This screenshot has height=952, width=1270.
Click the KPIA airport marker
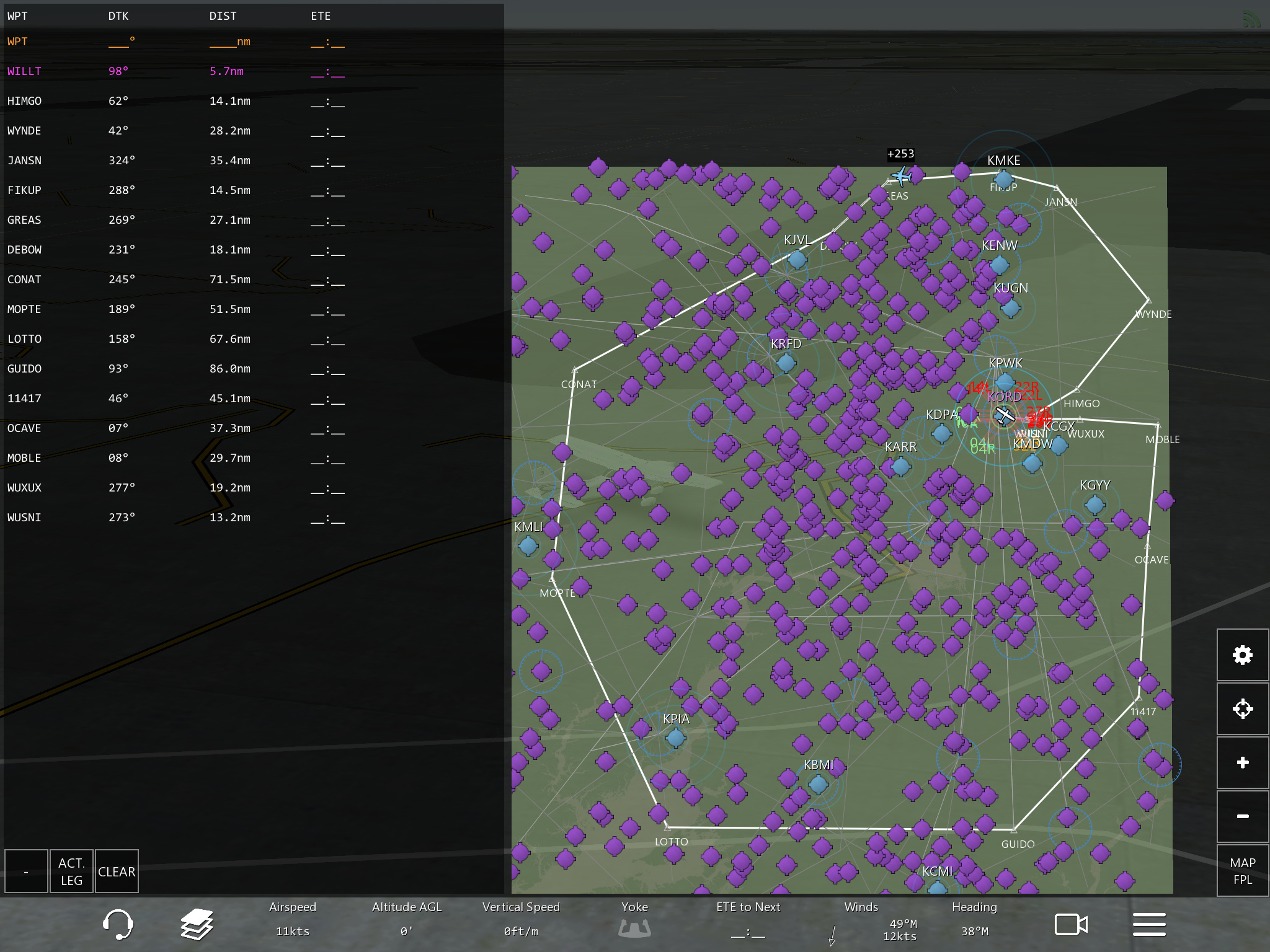pos(675,738)
